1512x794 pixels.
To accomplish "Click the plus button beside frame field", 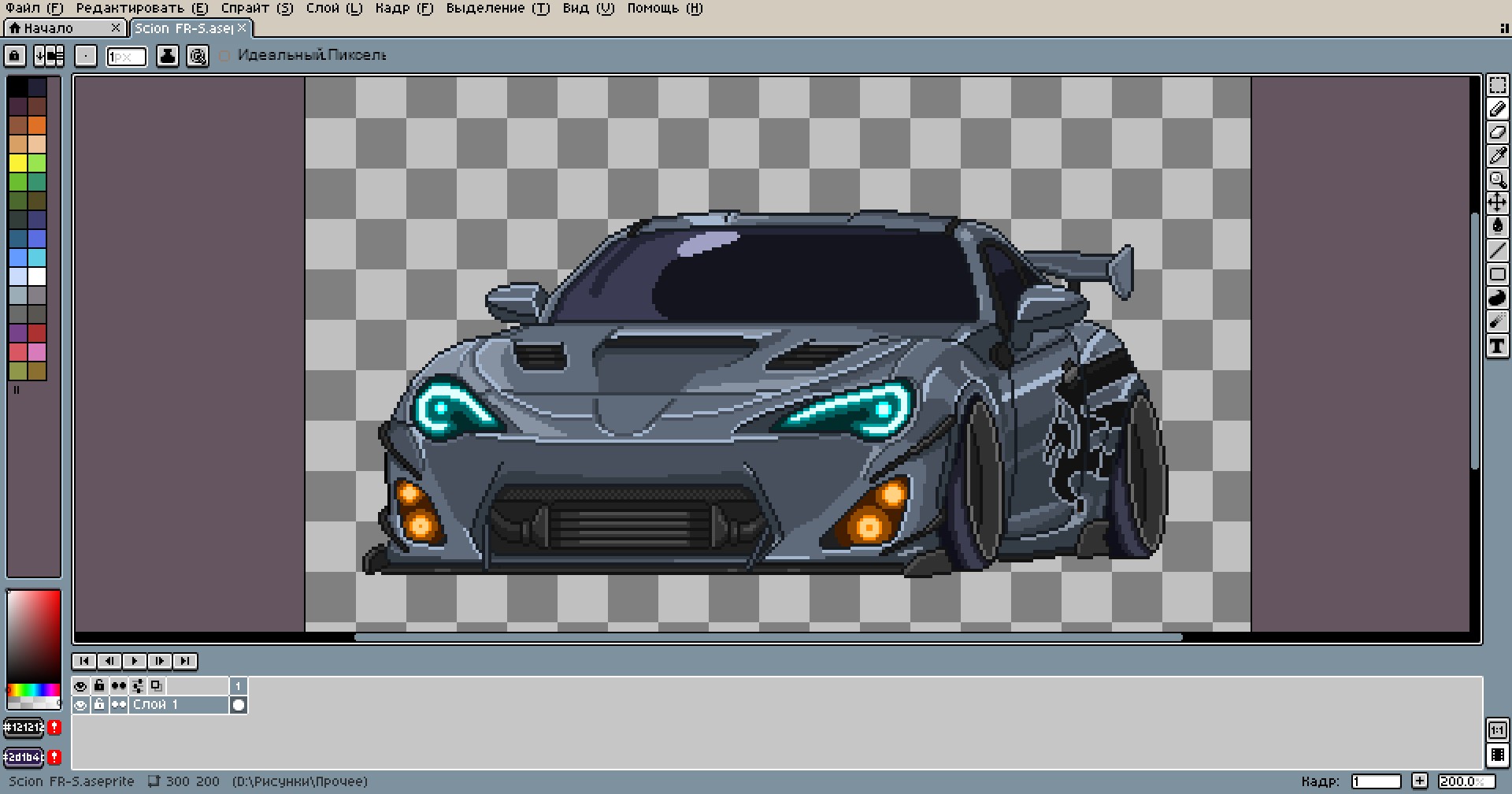I will click(1419, 781).
